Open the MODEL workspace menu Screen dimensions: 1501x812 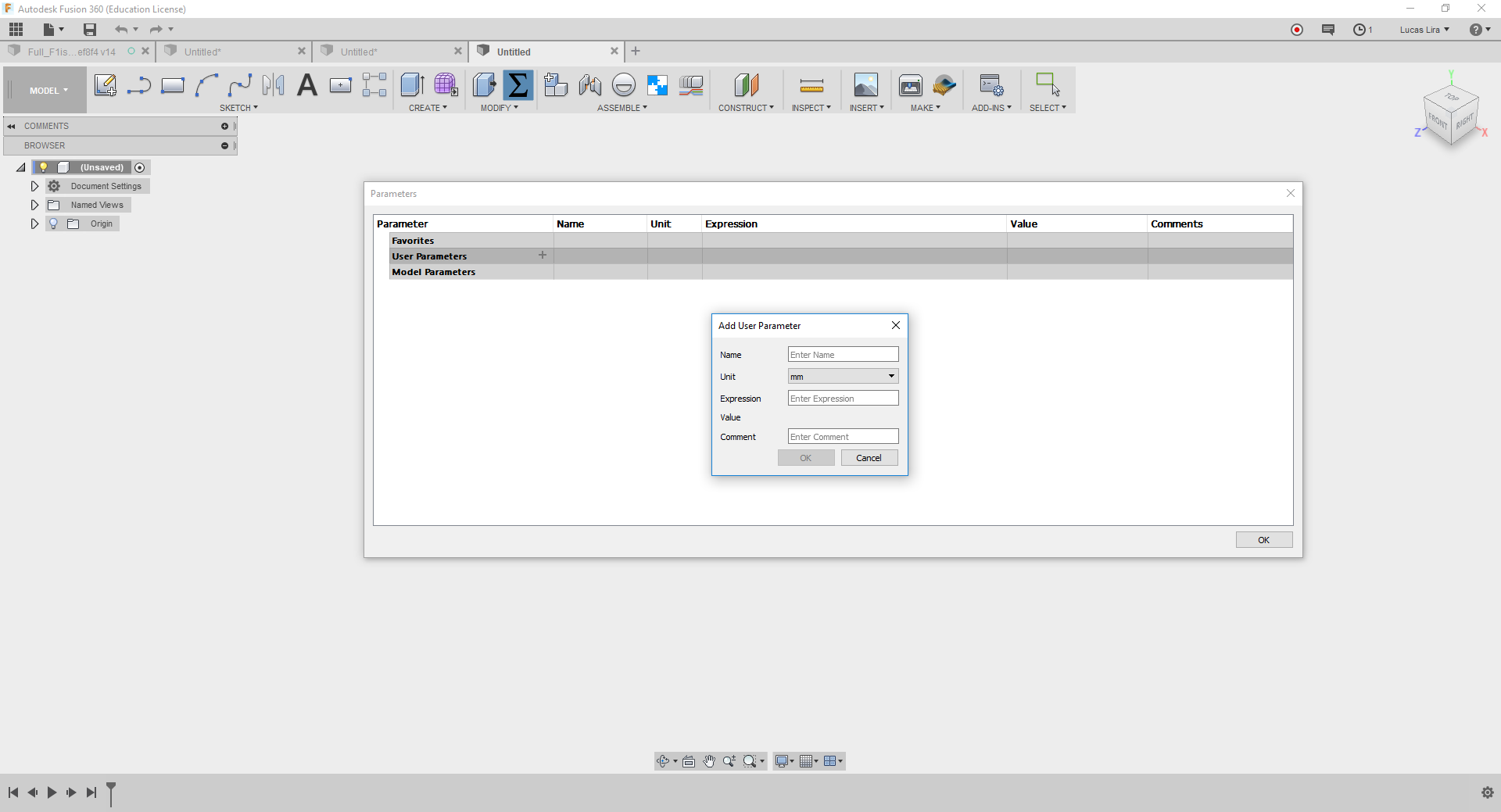coord(44,90)
